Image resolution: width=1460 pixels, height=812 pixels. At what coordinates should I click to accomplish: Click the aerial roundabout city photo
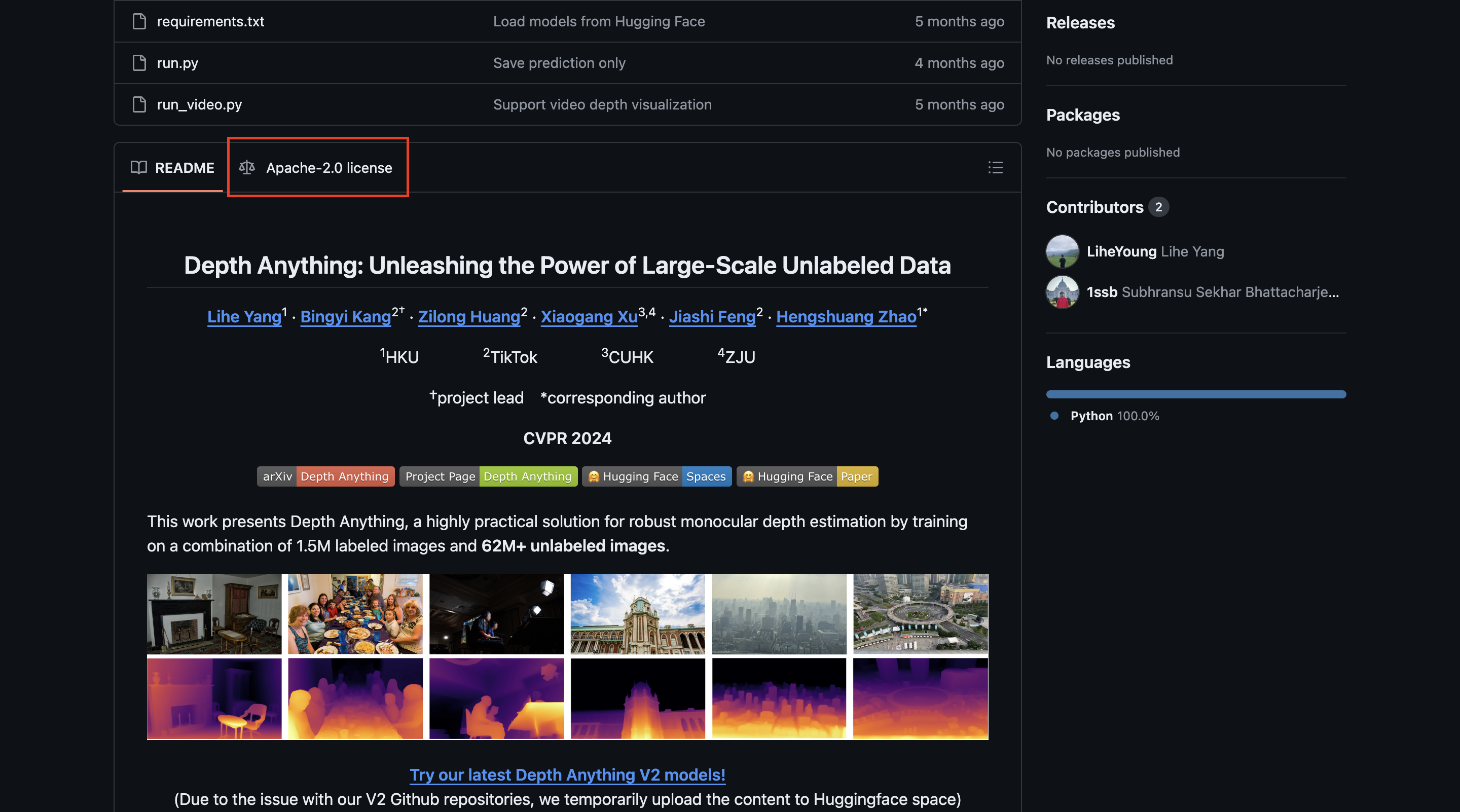tap(921, 614)
